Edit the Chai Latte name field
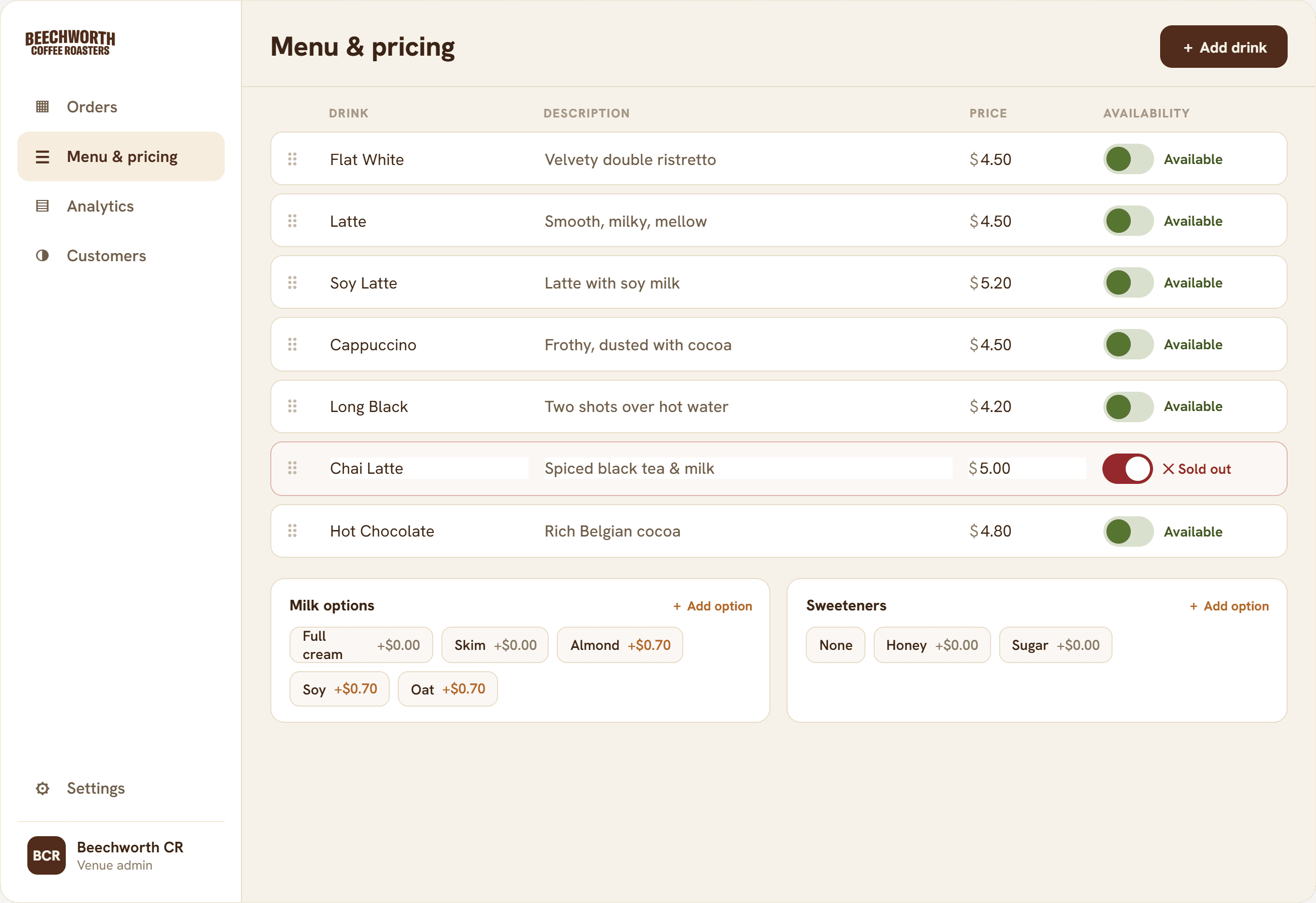Image resolution: width=1316 pixels, height=903 pixels. coord(429,468)
